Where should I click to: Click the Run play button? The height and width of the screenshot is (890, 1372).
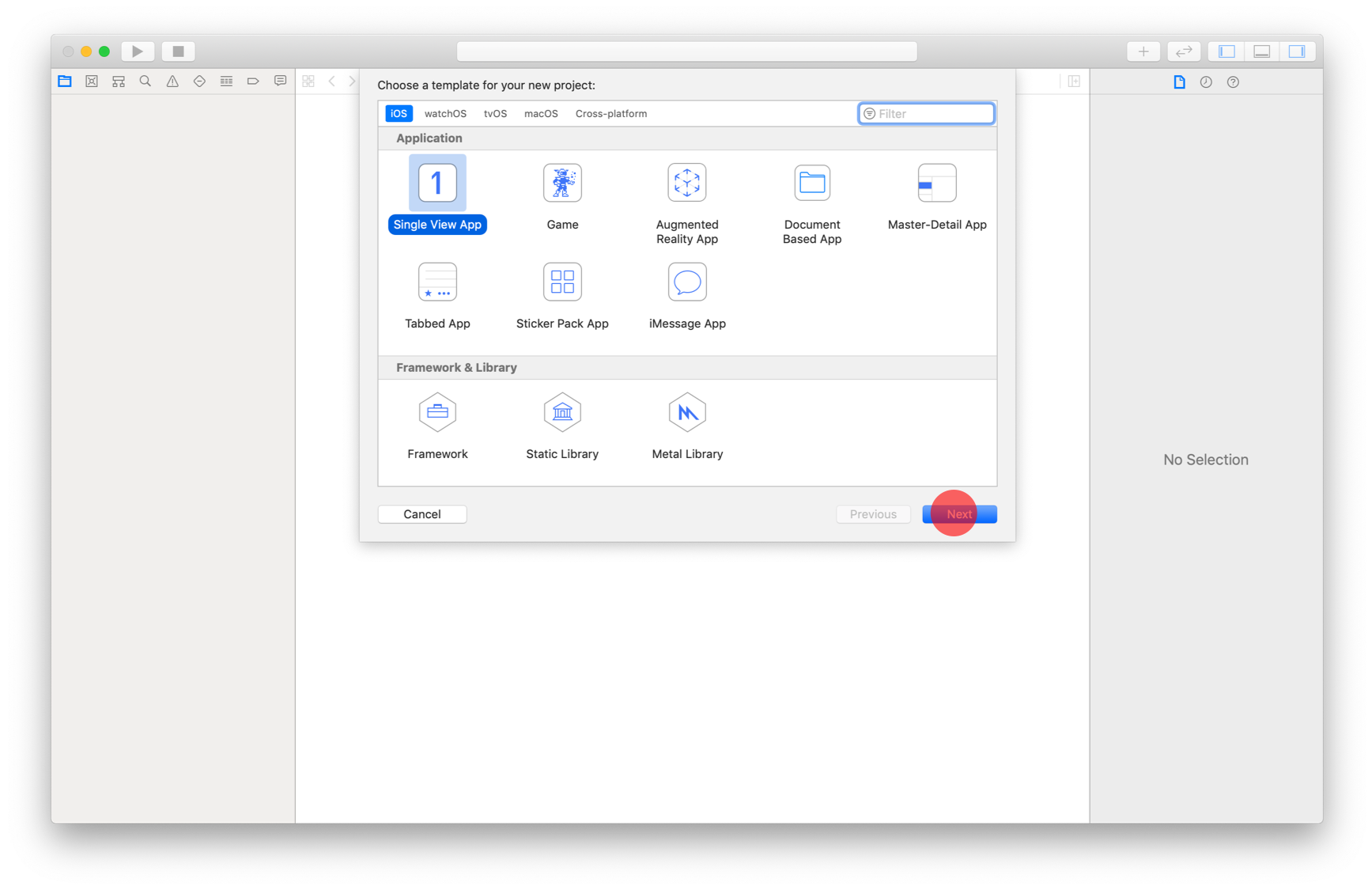coord(138,51)
